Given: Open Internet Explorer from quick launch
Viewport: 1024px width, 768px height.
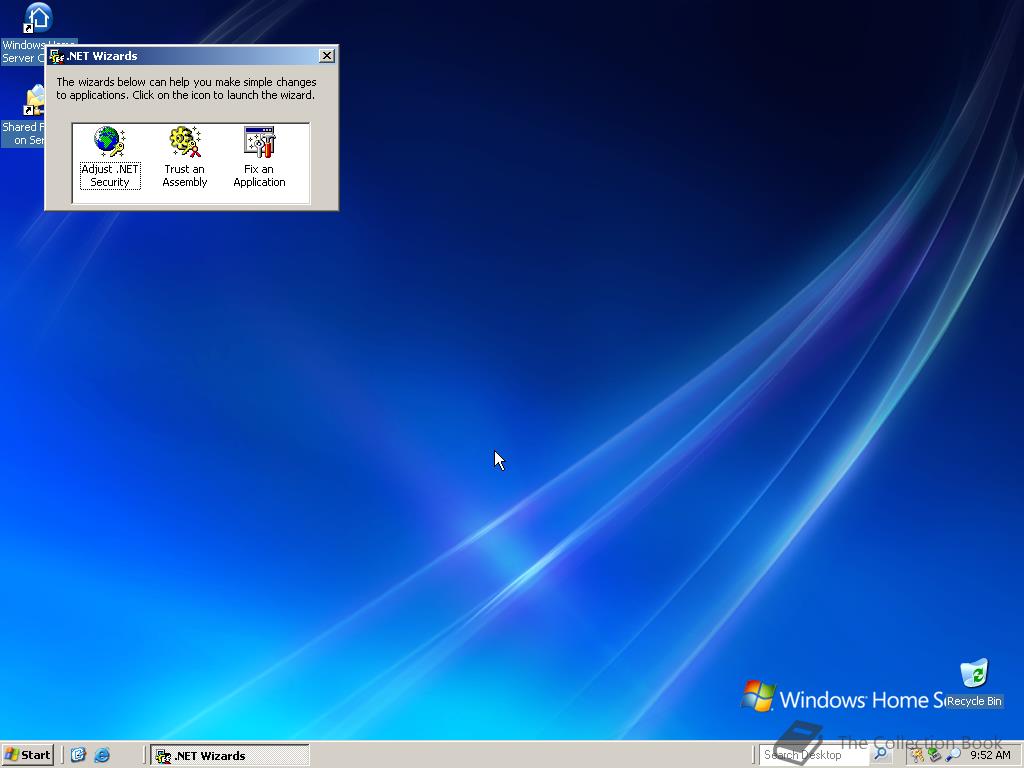Looking at the screenshot, I should pos(102,755).
